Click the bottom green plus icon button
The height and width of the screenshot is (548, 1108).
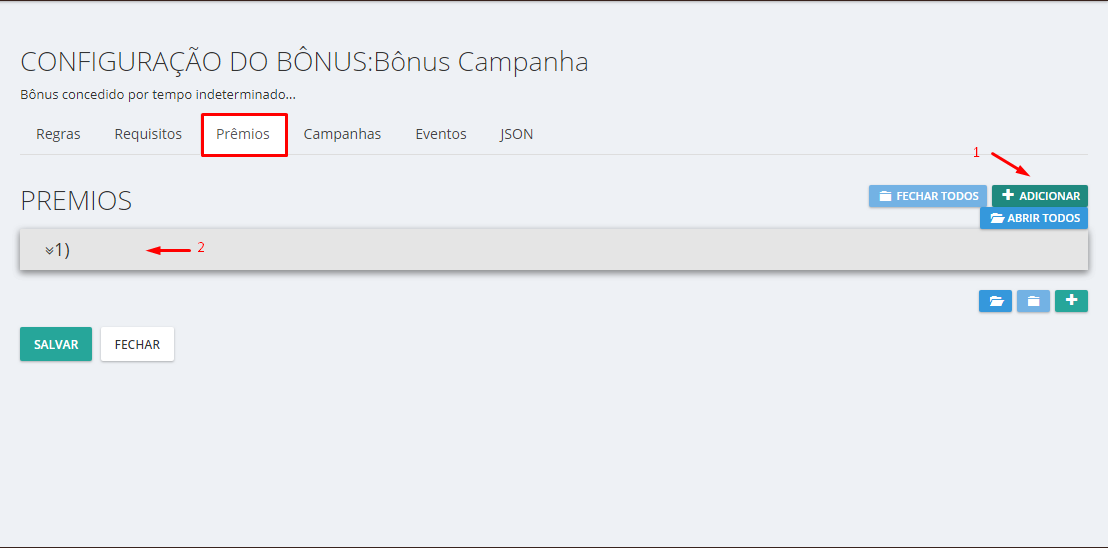coord(1071,301)
